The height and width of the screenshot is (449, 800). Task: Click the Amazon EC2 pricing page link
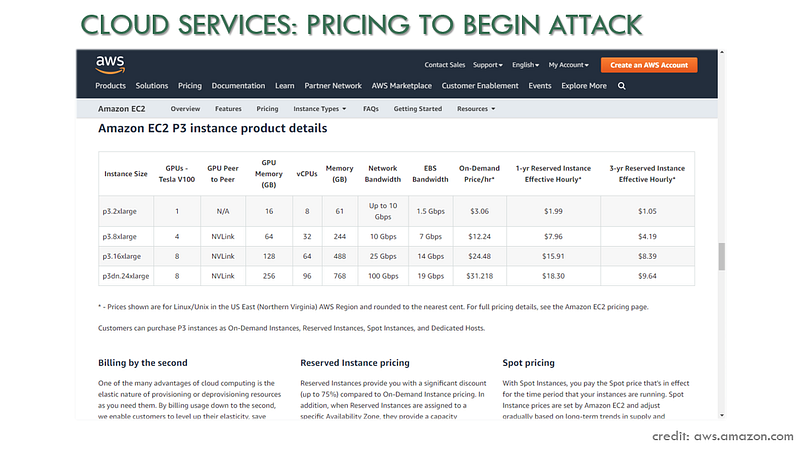click(x=606, y=307)
